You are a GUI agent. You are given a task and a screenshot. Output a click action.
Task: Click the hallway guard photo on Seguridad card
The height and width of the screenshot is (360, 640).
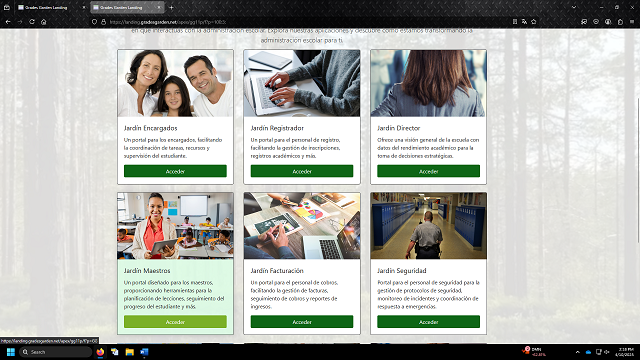click(x=428, y=226)
